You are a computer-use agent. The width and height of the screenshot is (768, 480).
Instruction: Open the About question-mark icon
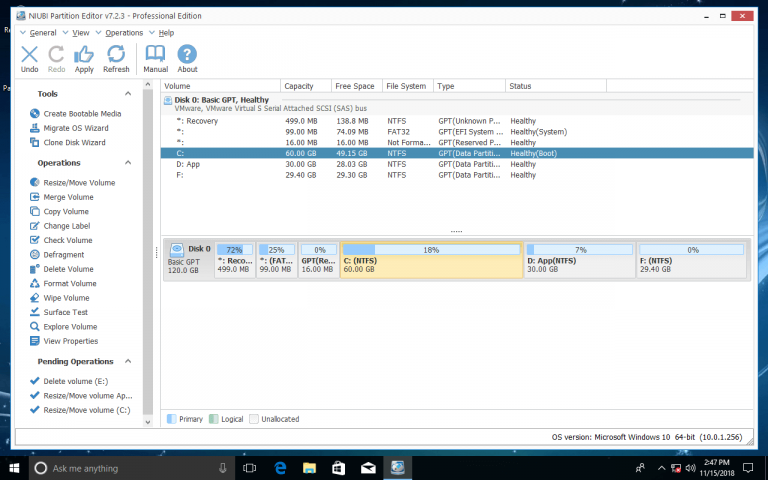point(187,59)
